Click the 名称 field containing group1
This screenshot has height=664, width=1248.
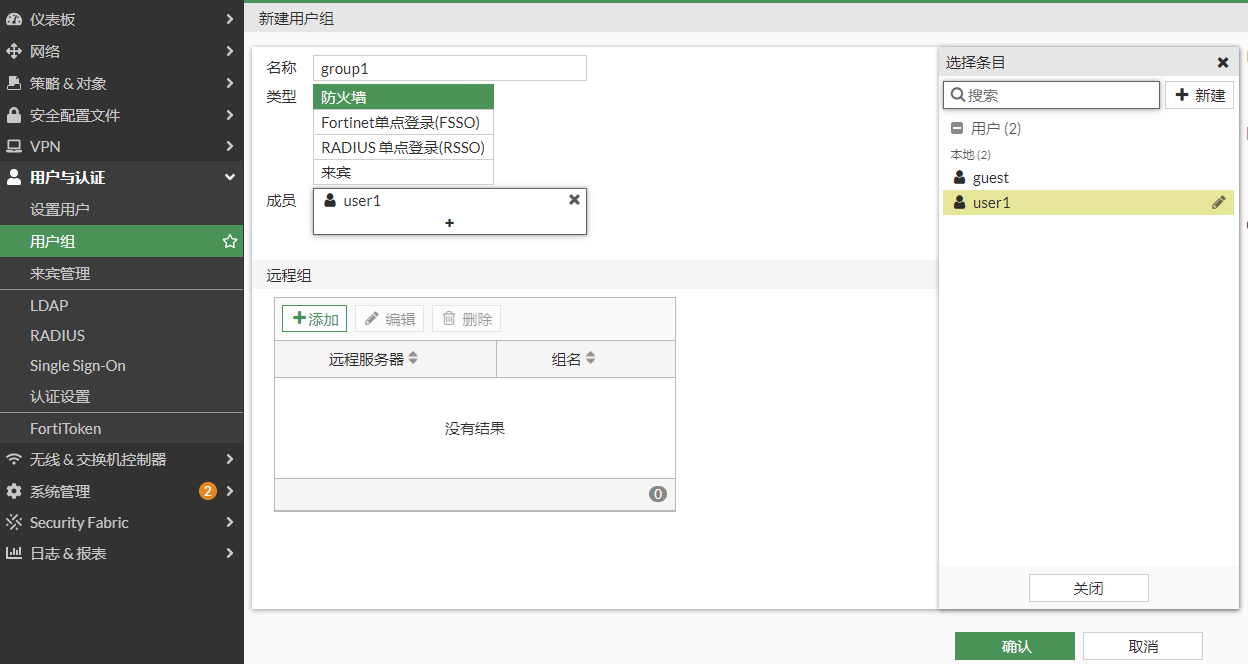(450, 68)
